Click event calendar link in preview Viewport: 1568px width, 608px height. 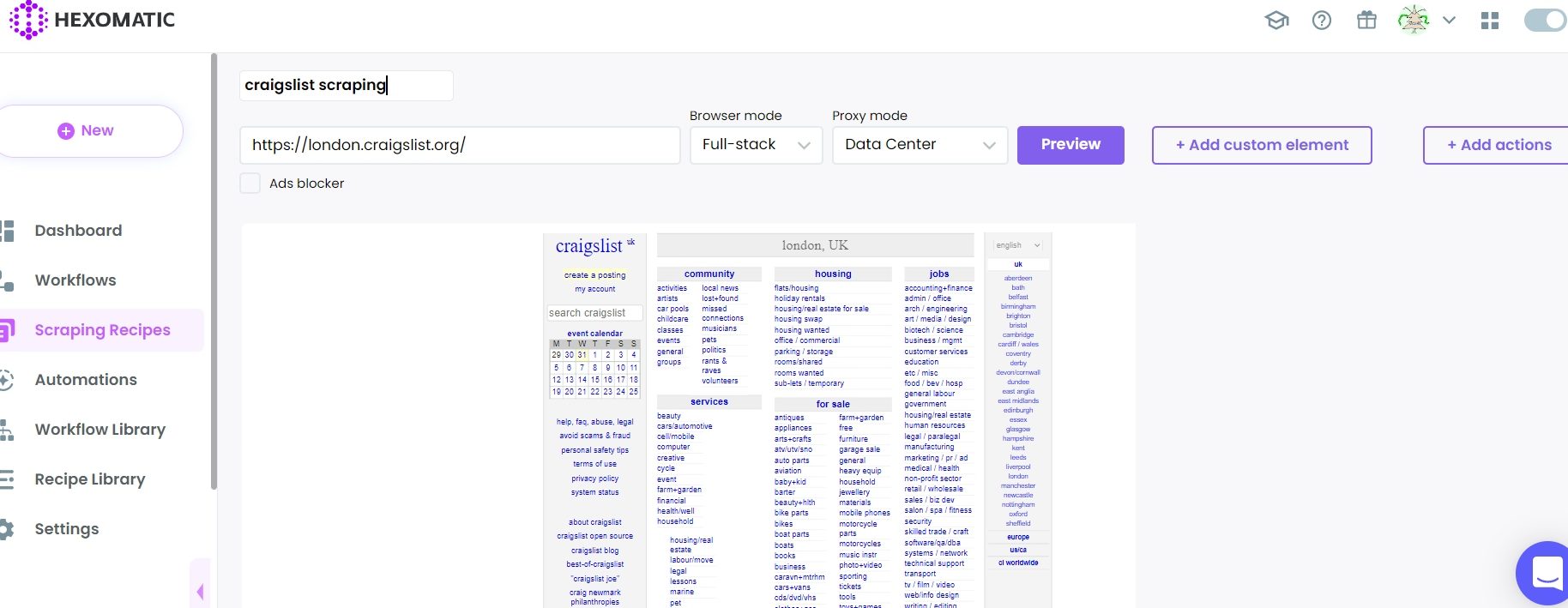coord(594,334)
